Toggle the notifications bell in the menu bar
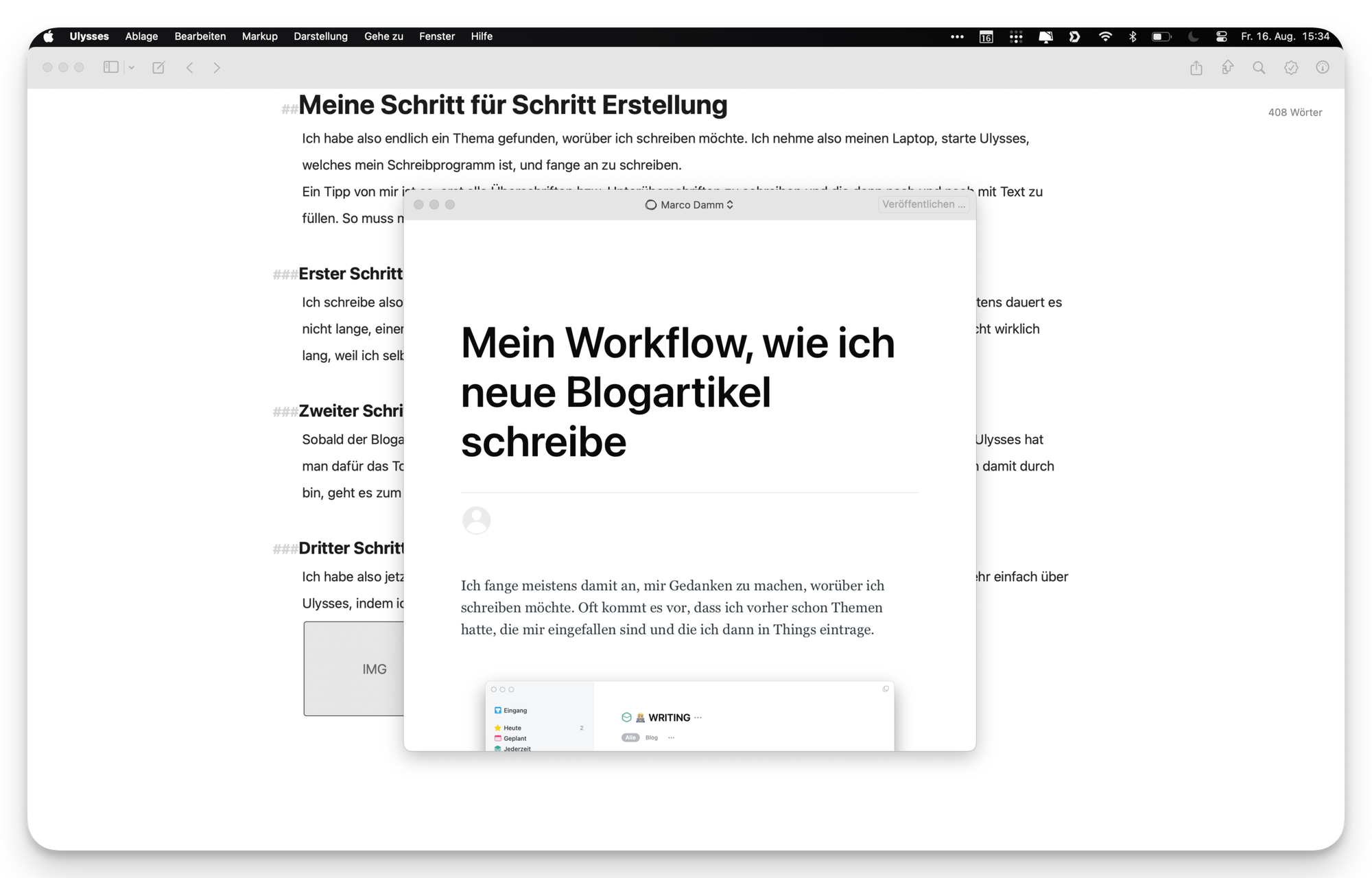1372x878 pixels. tap(1045, 36)
